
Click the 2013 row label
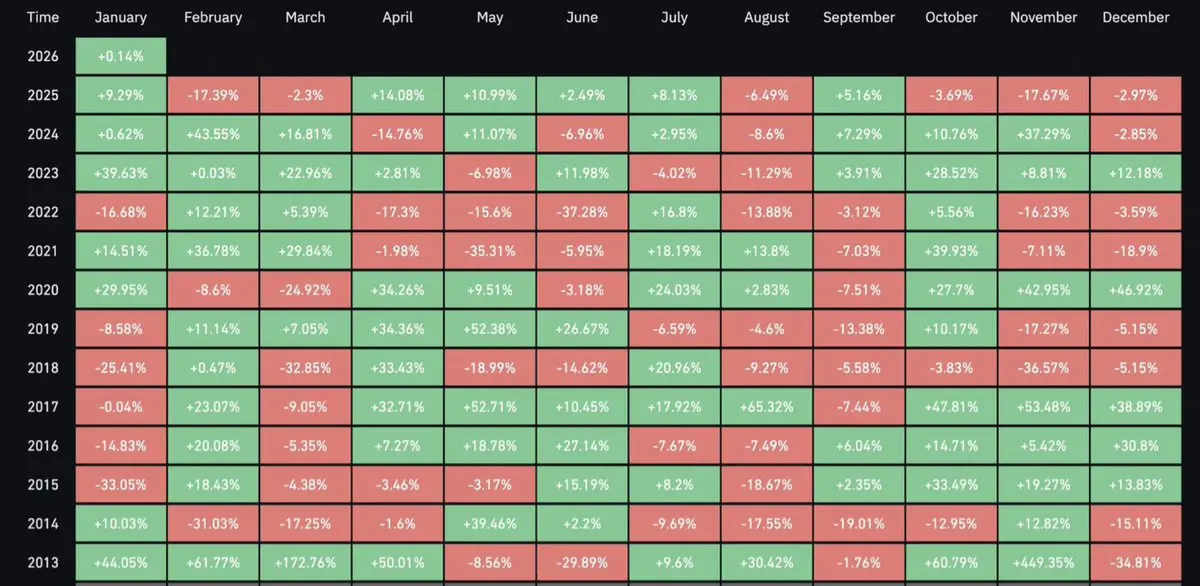click(x=43, y=562)
